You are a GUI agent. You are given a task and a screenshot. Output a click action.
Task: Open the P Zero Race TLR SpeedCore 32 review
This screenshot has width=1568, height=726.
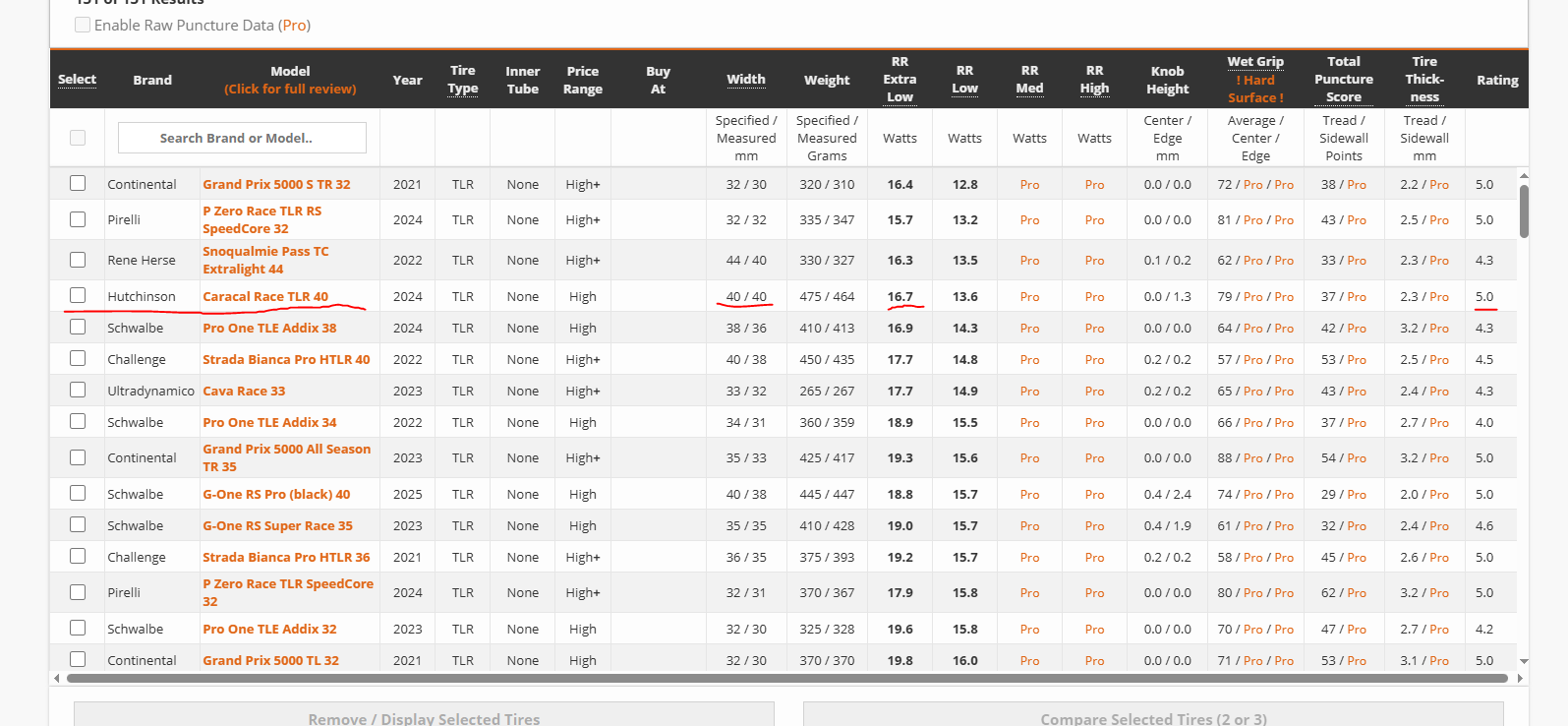click(x=288, y=592)
